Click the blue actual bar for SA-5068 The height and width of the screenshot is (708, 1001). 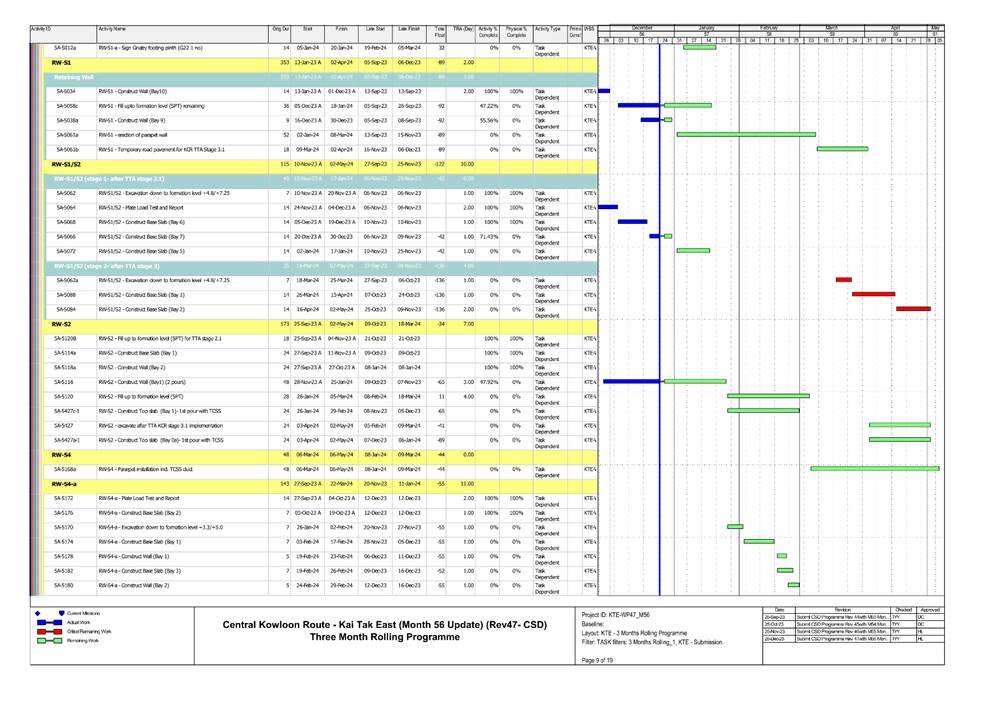pyautogui.click(x=632, y=221)
